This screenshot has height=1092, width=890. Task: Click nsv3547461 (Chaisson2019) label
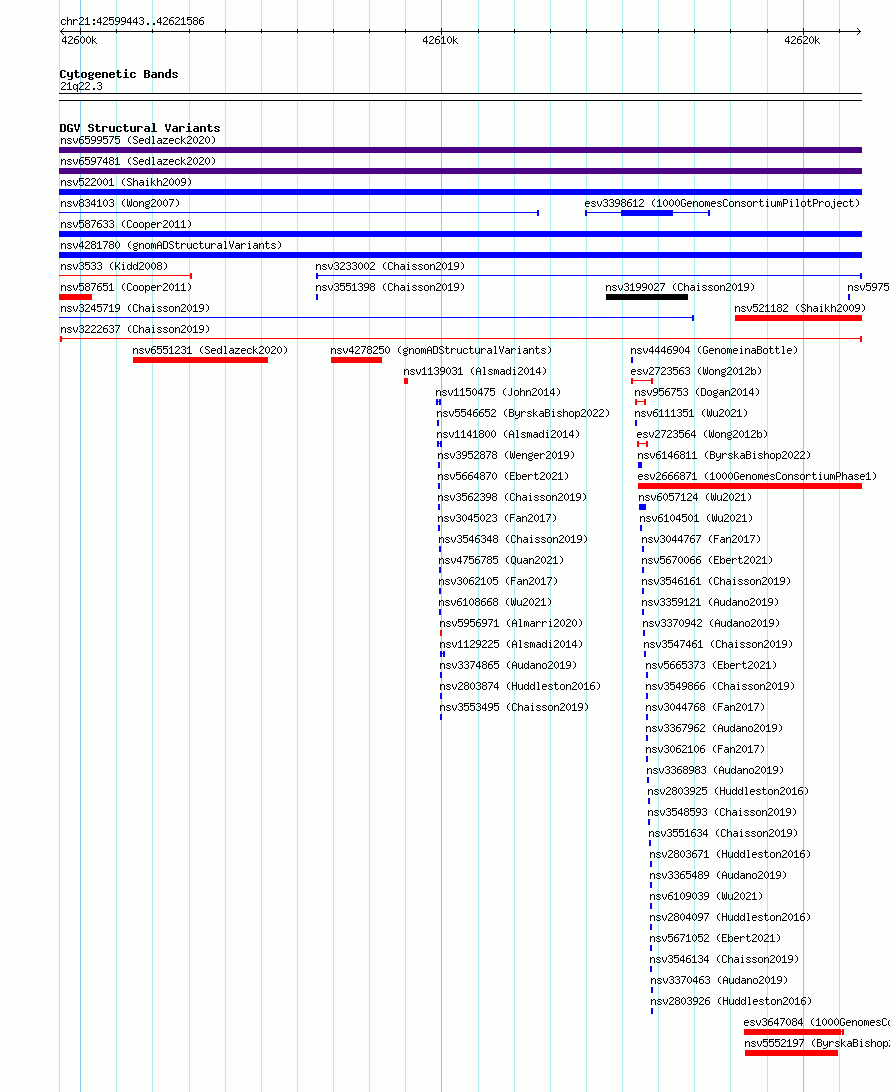click(719, 644)
